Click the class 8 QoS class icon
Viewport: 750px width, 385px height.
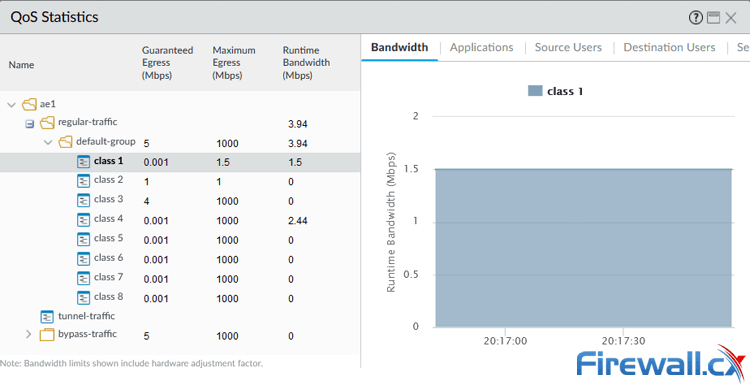tap(83, 298)
